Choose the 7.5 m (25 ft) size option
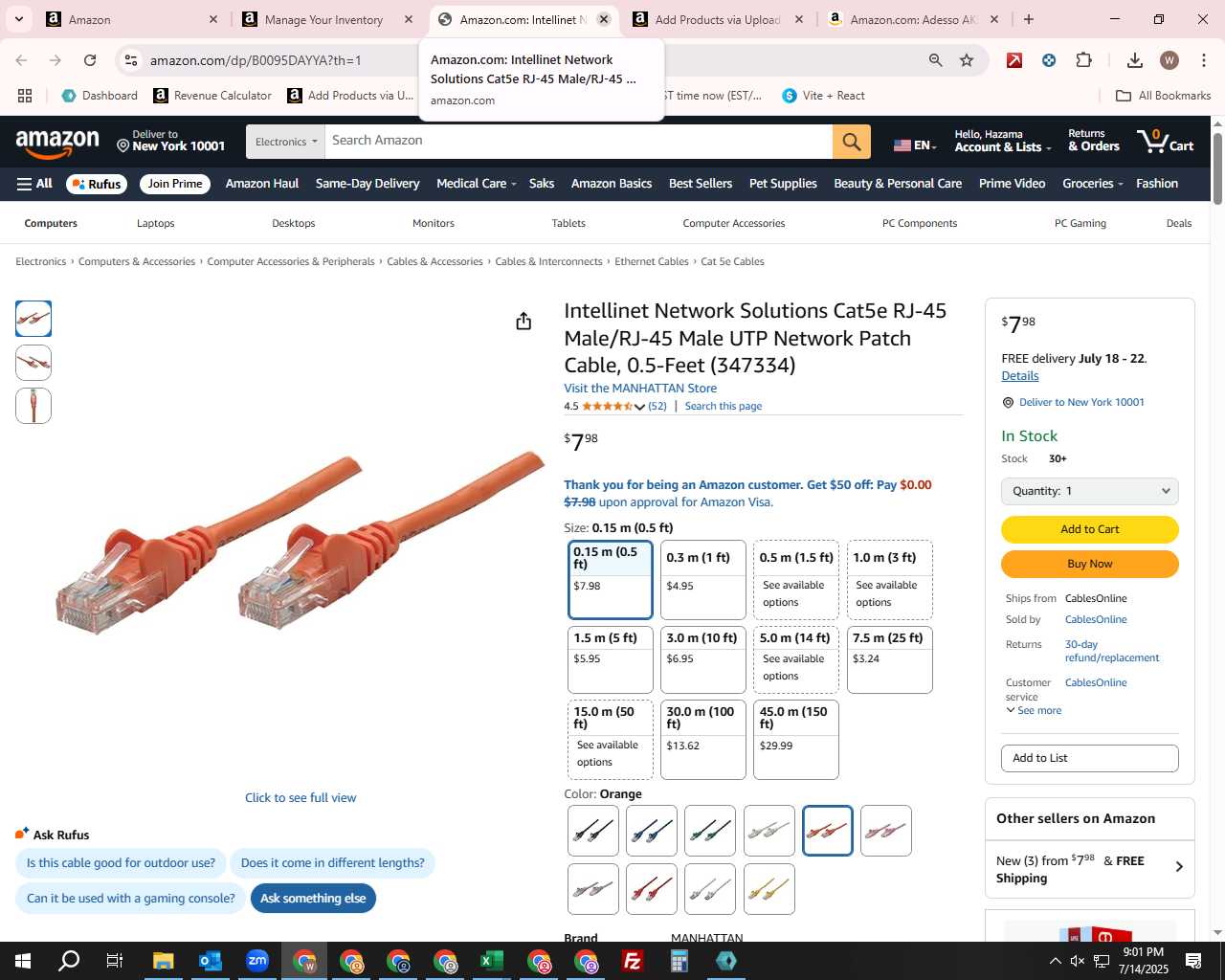The height and width of the screenshot is (980, 1225). (889, 658)
